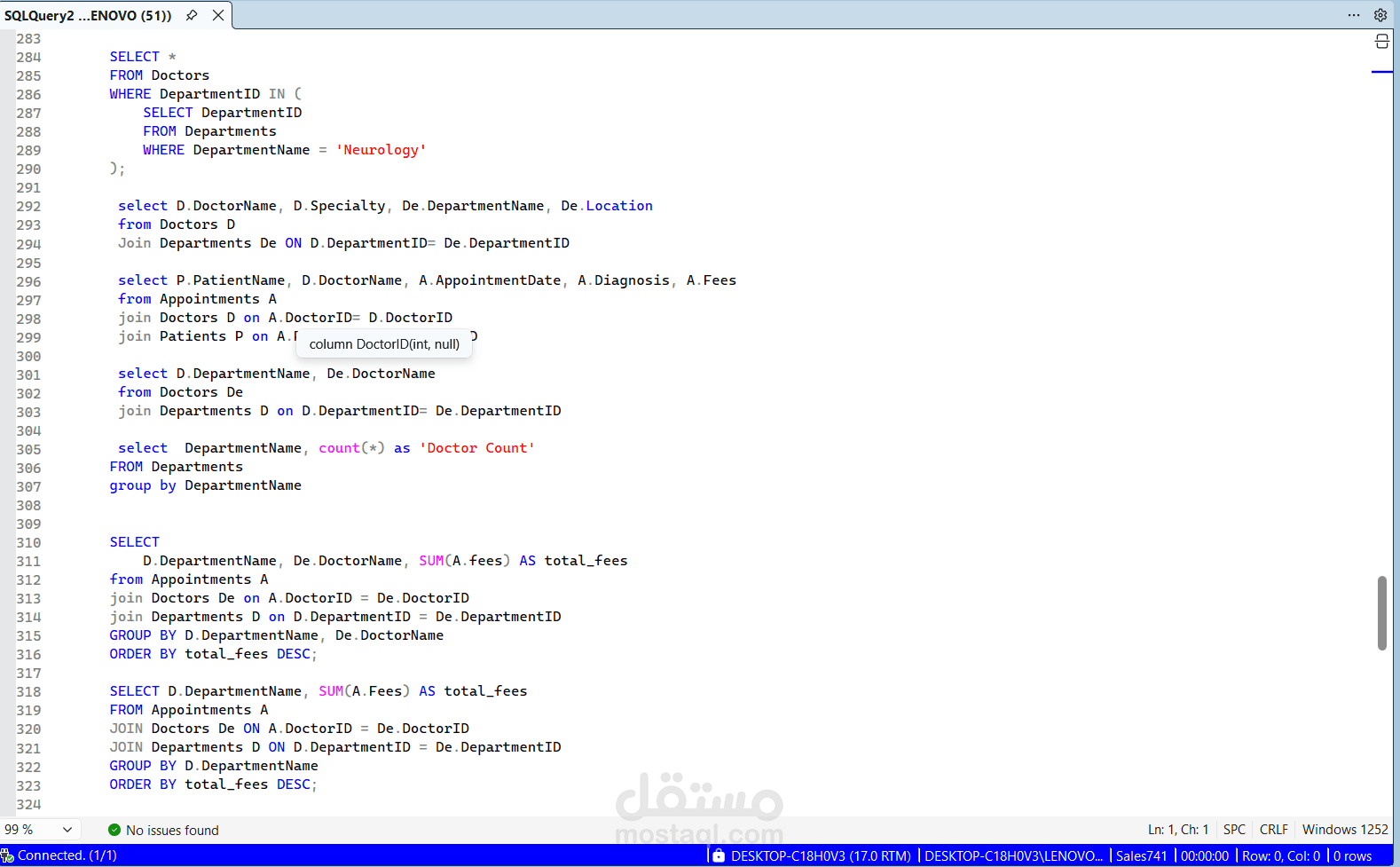Click line number 300 in the gutter

(x=28, y=356)
